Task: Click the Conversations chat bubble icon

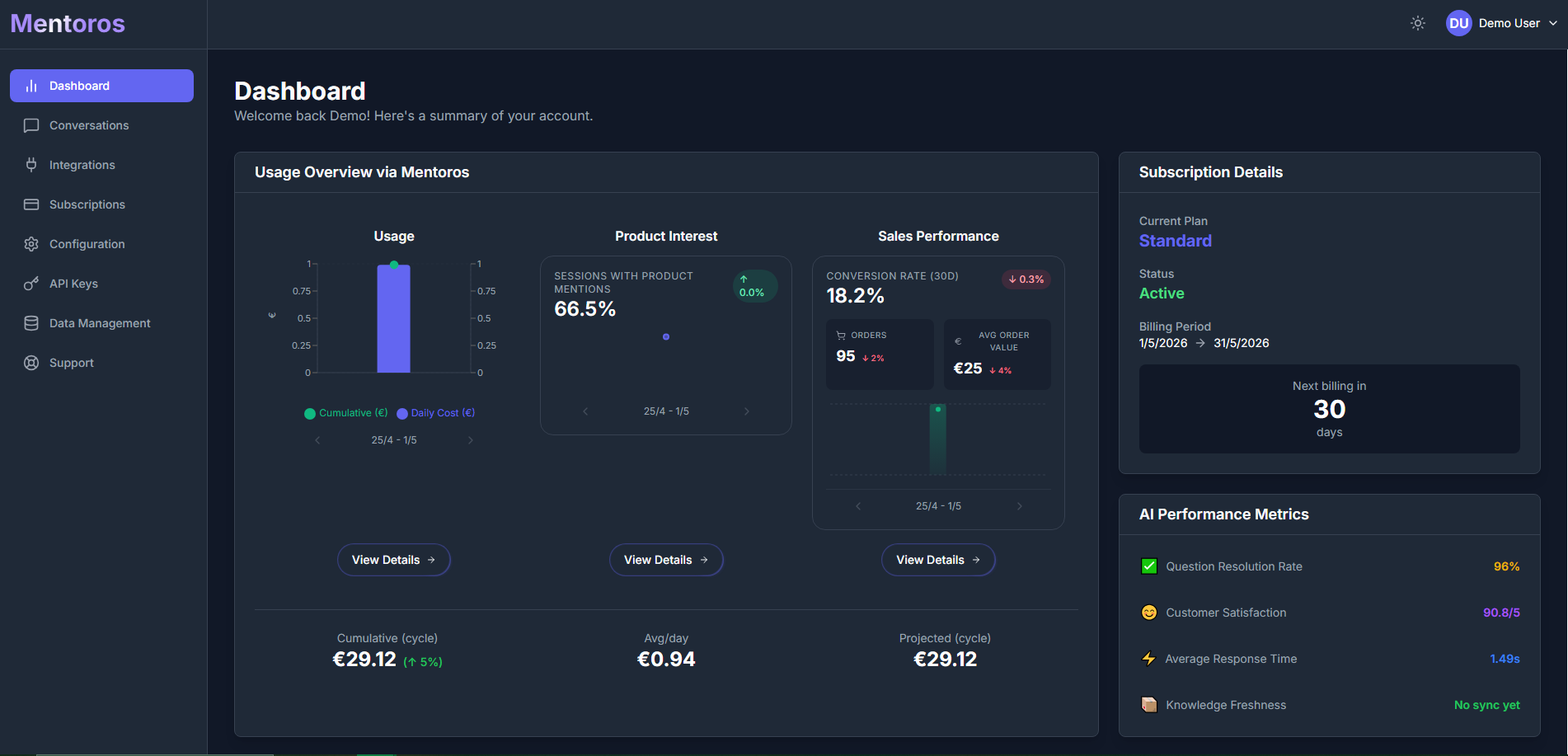Action: (x=31, y=125)
